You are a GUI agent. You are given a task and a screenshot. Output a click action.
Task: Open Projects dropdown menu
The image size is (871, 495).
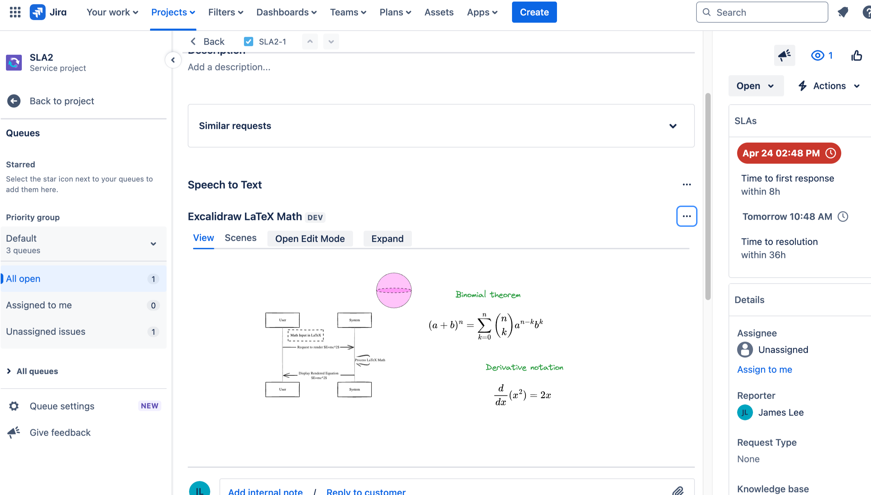(173, 12)
